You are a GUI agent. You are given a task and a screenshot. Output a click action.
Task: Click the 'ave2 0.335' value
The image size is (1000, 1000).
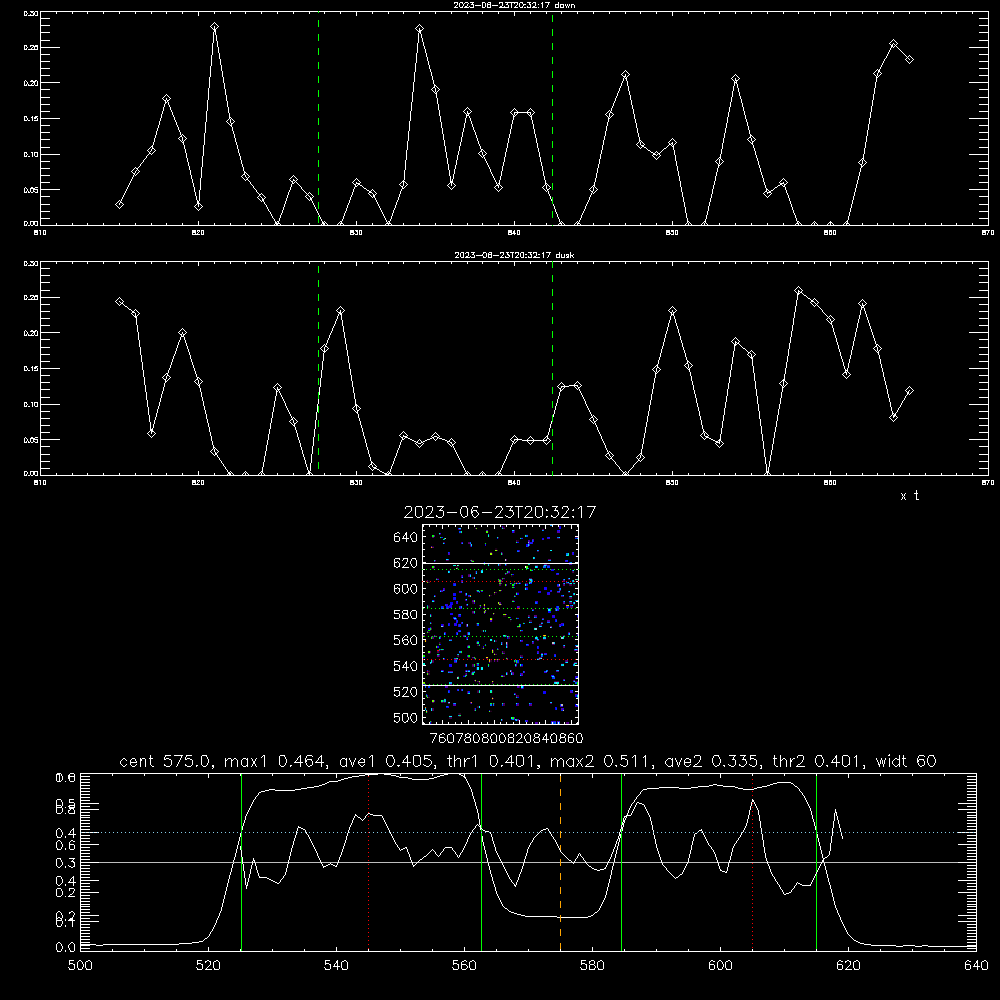pos(713,761)
